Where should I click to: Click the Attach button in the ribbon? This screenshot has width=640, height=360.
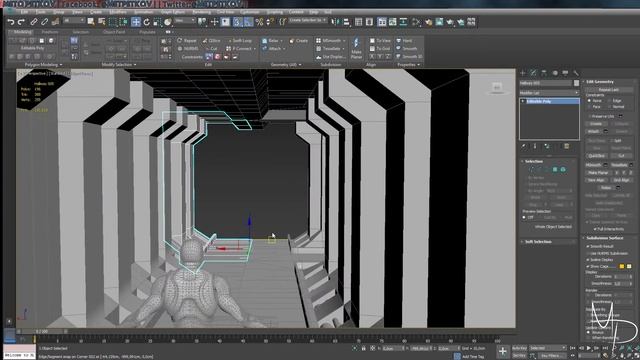tap(271, 49)
